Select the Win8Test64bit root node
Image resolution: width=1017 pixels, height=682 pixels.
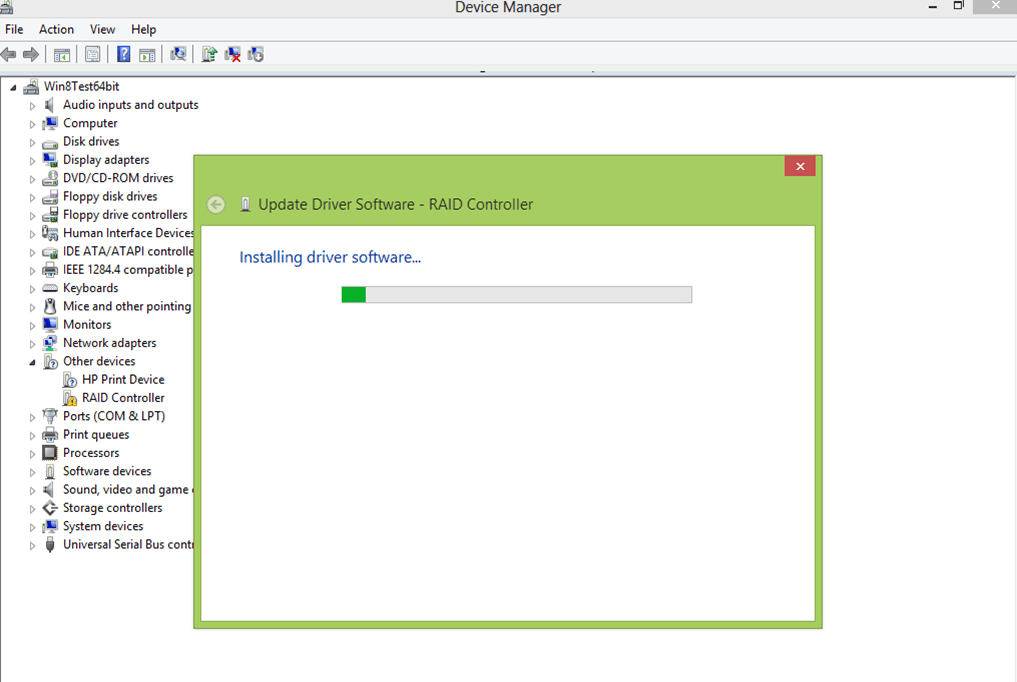coord(81,86)
